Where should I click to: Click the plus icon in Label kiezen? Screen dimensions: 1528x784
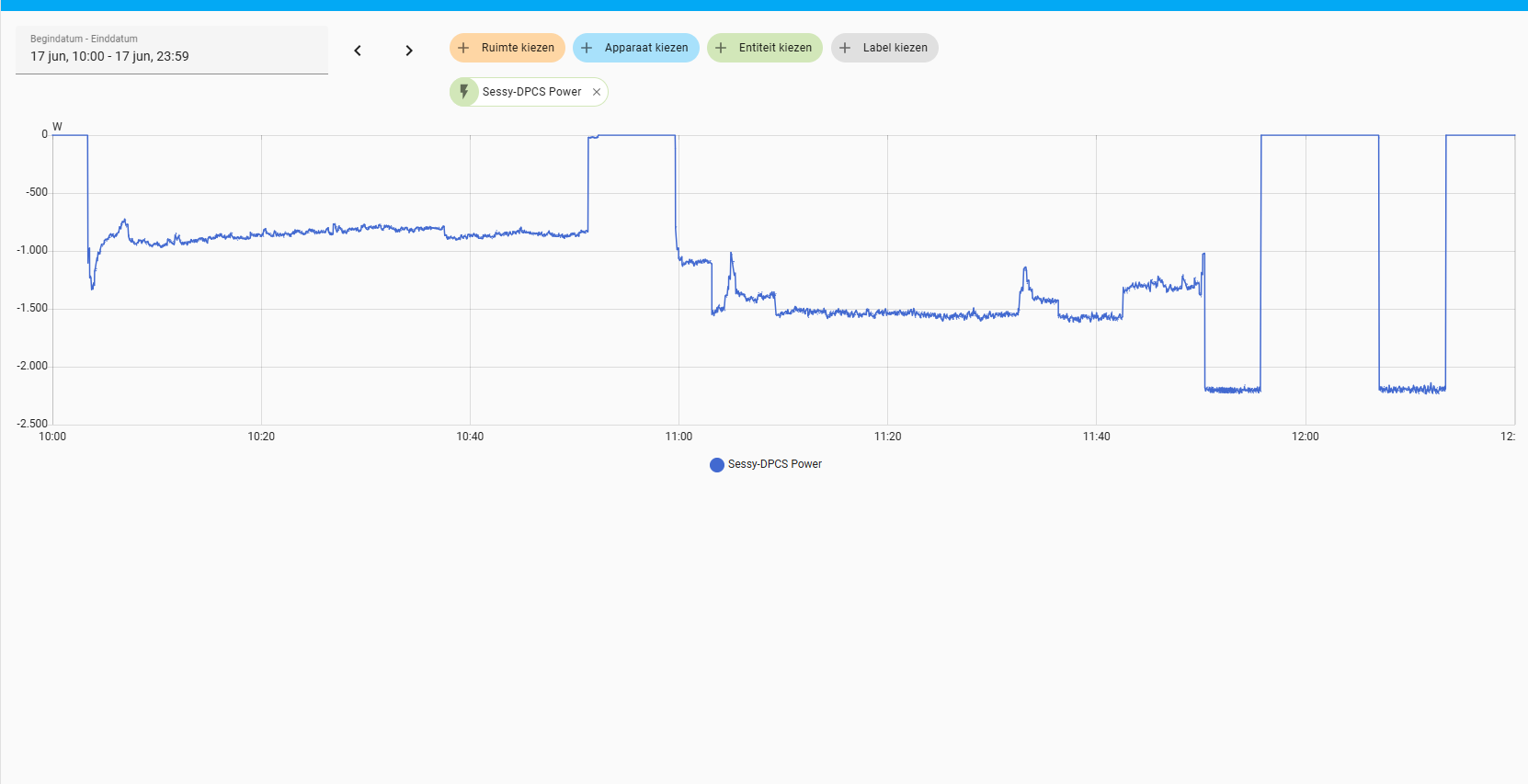tap(845, 48)
